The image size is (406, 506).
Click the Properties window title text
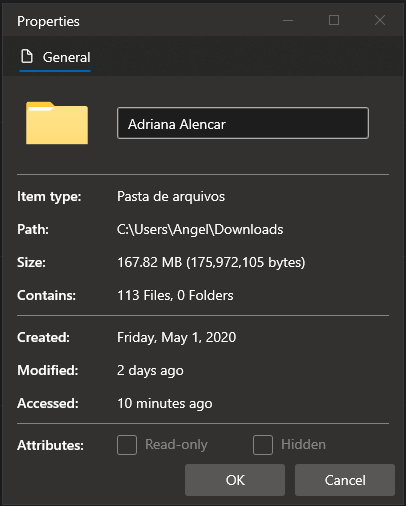pos(48,21)
